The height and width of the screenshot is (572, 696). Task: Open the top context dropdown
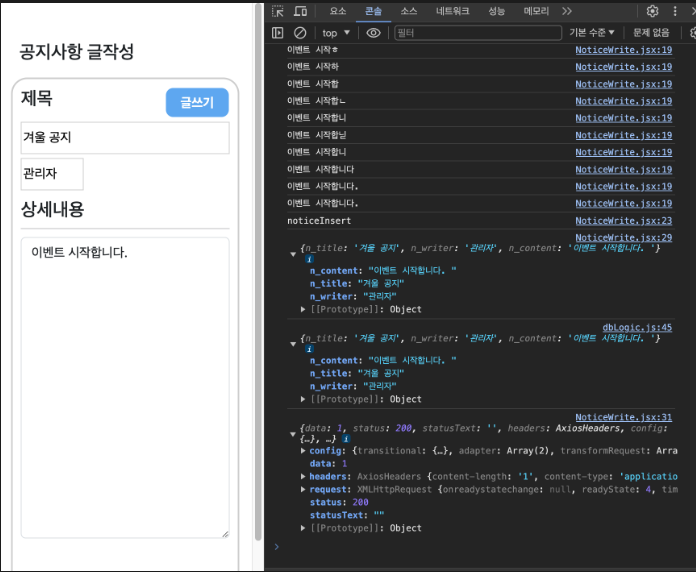tap(336, 33)
